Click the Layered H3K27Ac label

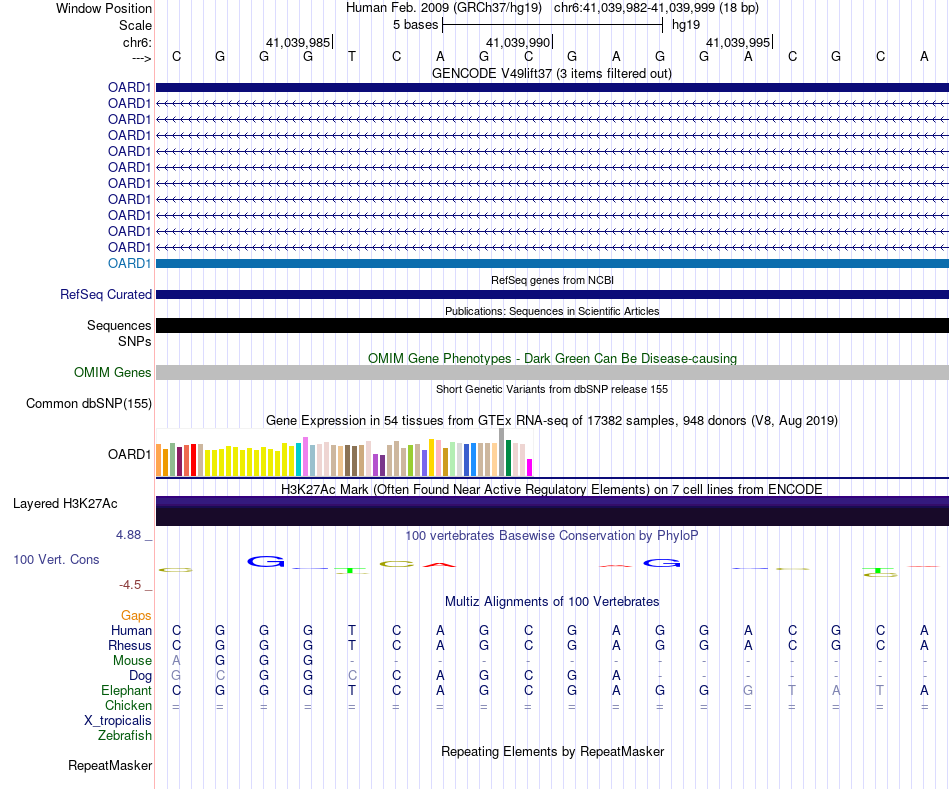[65, 504]
